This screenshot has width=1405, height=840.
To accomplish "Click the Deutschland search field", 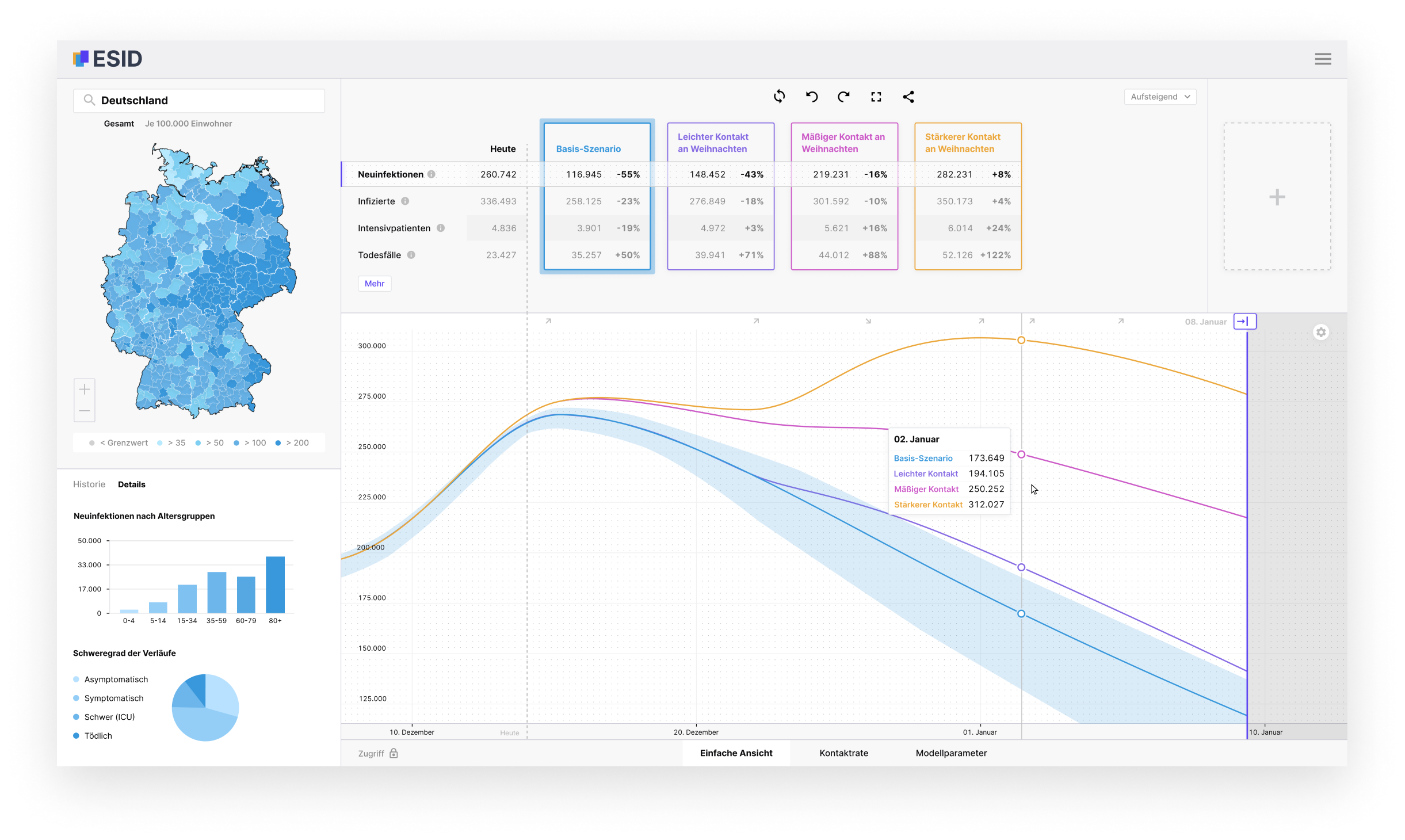I will coord(199,101).
